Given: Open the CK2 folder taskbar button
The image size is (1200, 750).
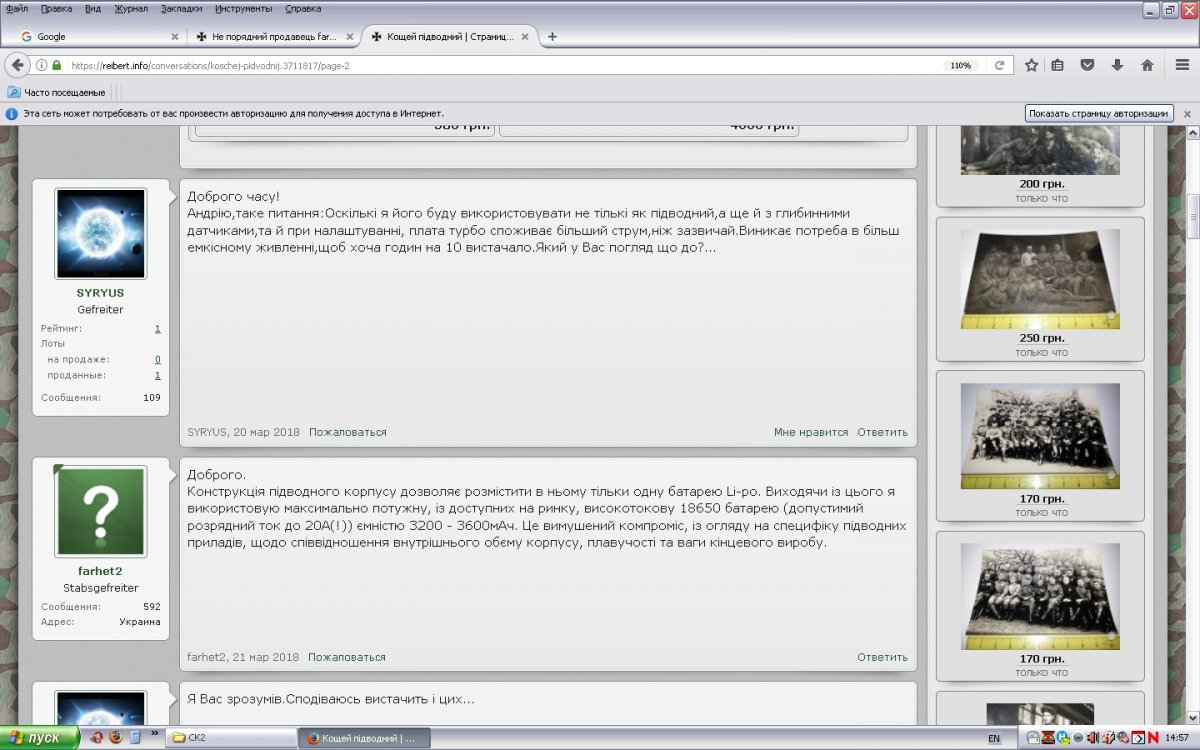Looking at the screenshot, I should pyautogui.click(x=231, y=738).
